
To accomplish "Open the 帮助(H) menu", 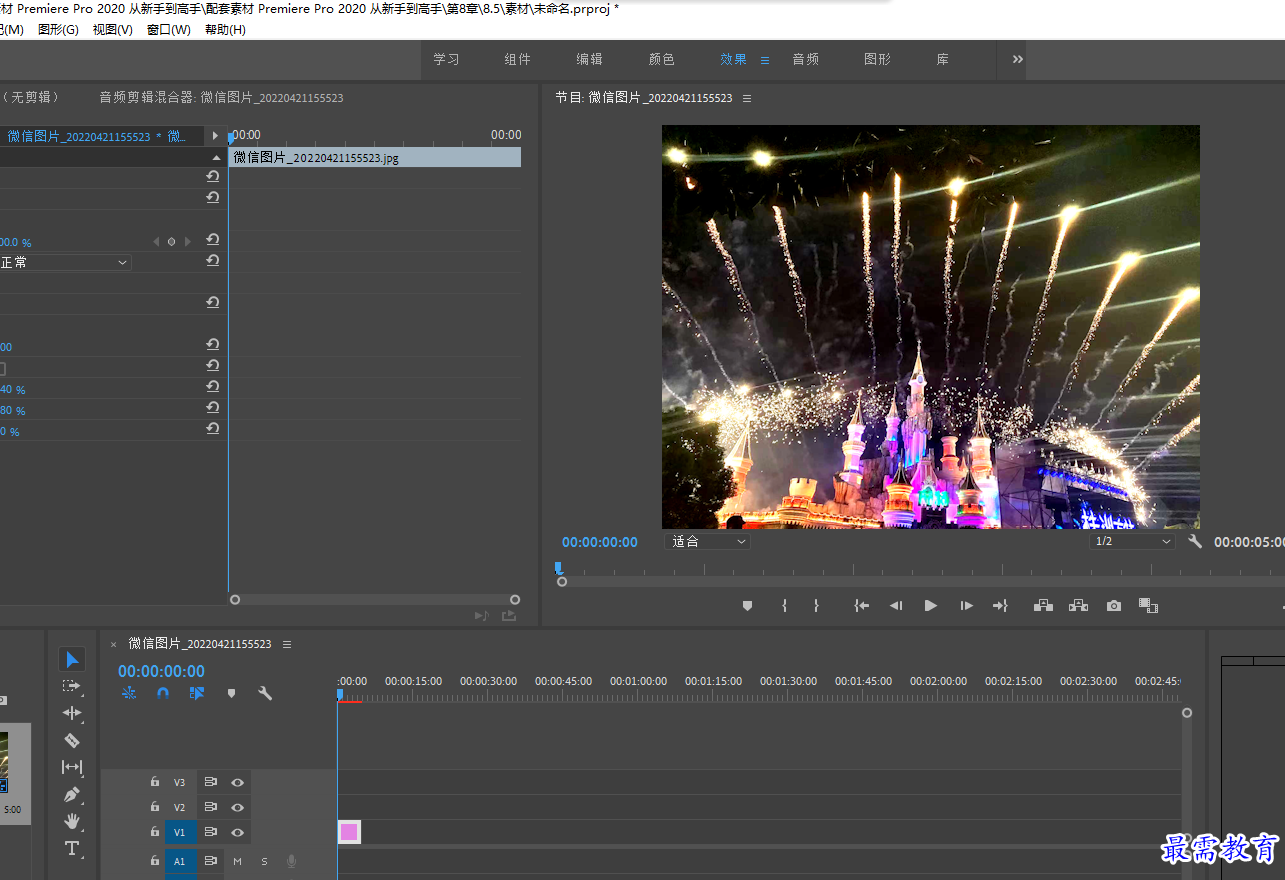I will (225, 30).
